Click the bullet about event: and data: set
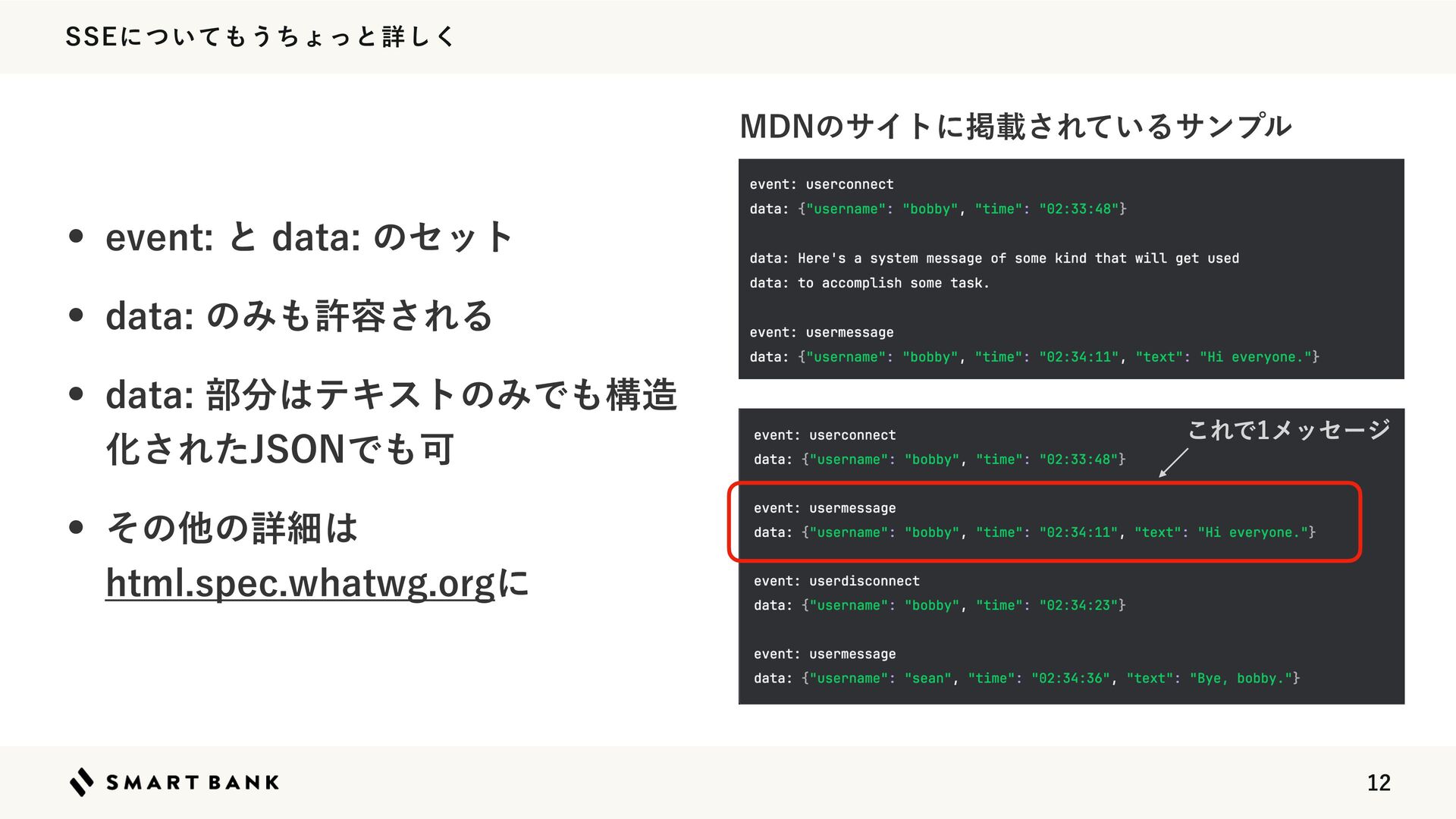Screen dimensions: 1456x819 click(309, 237)
